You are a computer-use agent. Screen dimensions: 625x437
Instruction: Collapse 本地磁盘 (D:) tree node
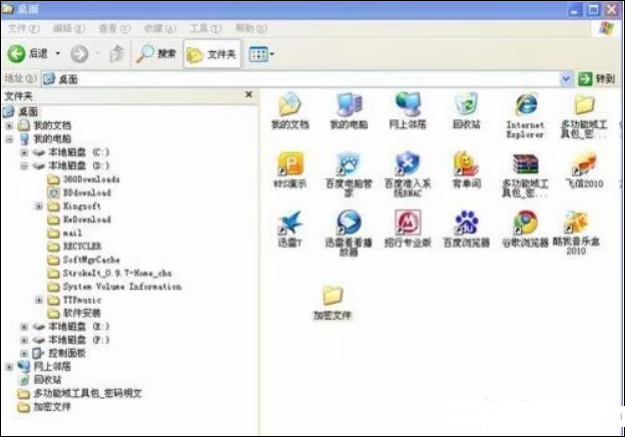(x=24, y=165)
